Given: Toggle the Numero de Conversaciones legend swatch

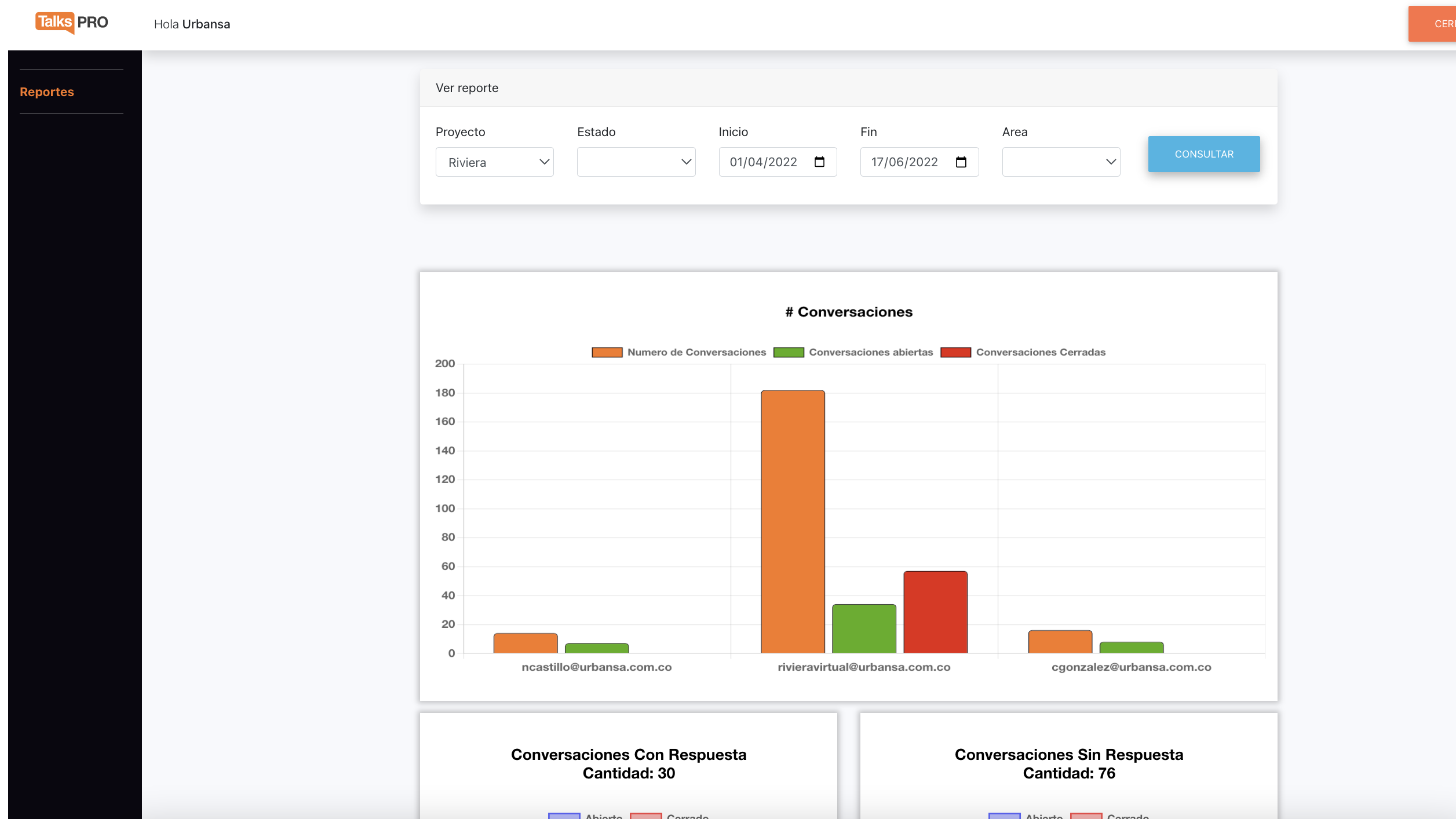Looking at the screenshot, I should click(x=607, y=352).
